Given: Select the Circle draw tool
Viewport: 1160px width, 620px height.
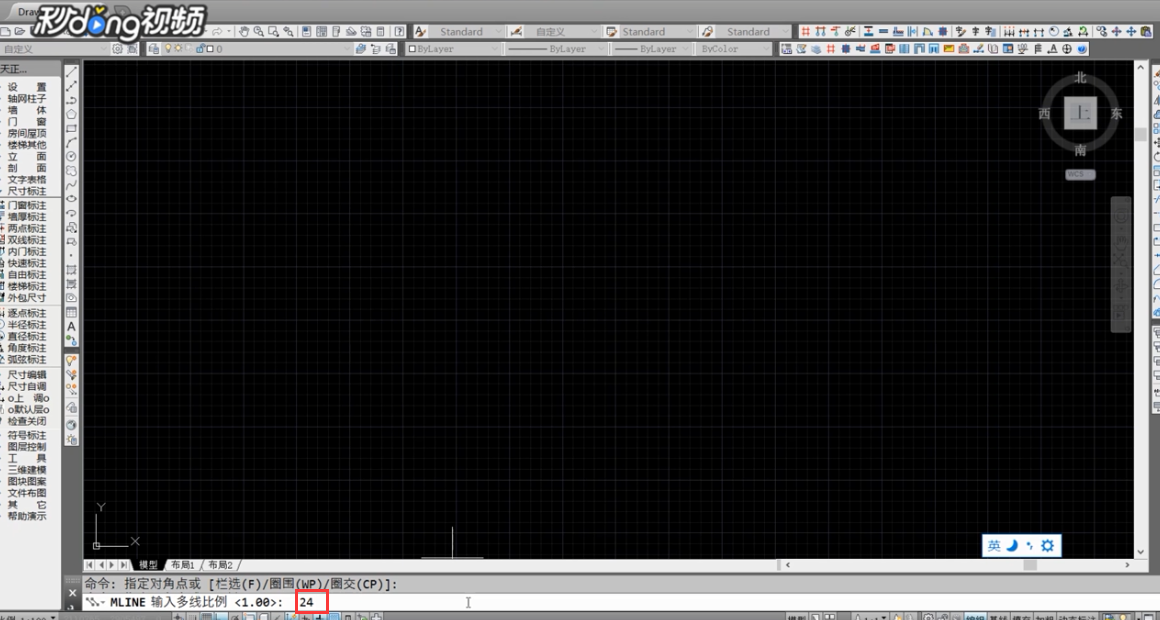Looking at the screenshot, I should [72, 156].
